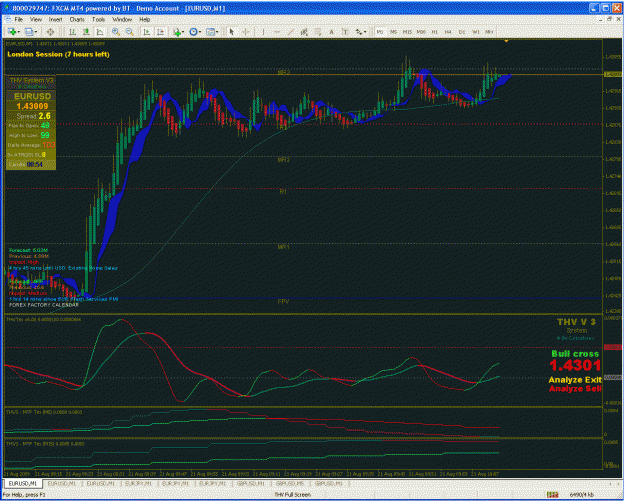Select the crosshair tool
Image resolution: width=625 pixels, height=501 pixels.
click(x=246, y=32)
